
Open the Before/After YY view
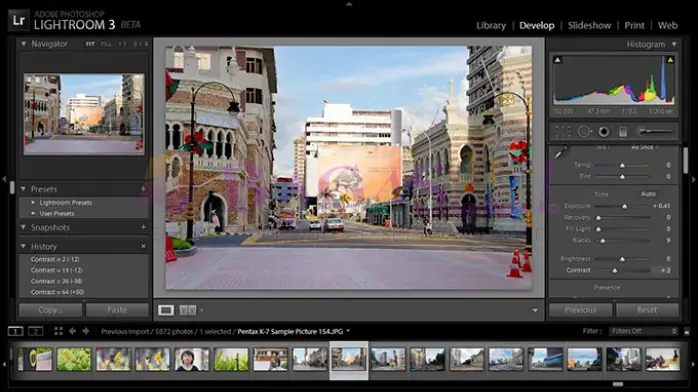(187, 310)
